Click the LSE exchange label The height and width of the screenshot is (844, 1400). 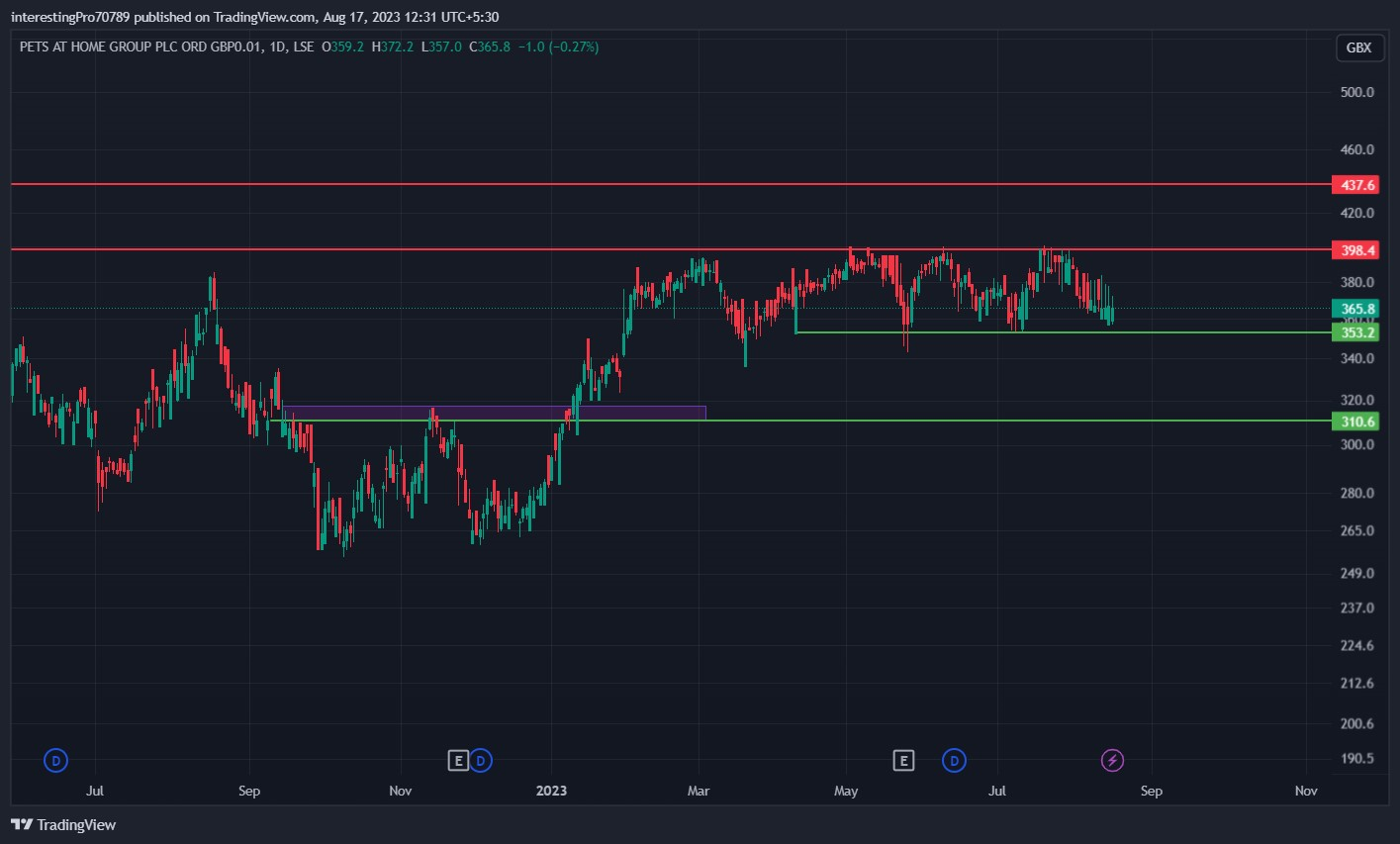303,47
